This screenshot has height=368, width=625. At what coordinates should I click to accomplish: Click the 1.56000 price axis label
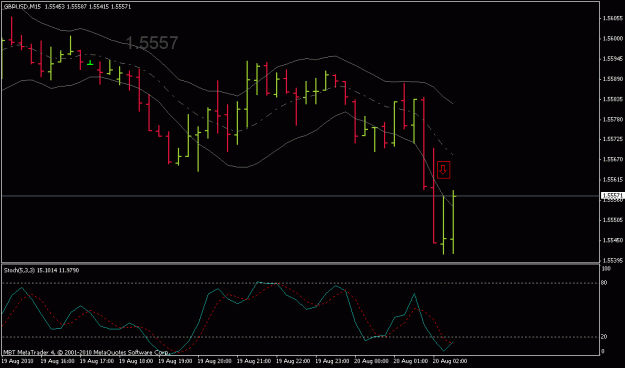click(613, 39)
